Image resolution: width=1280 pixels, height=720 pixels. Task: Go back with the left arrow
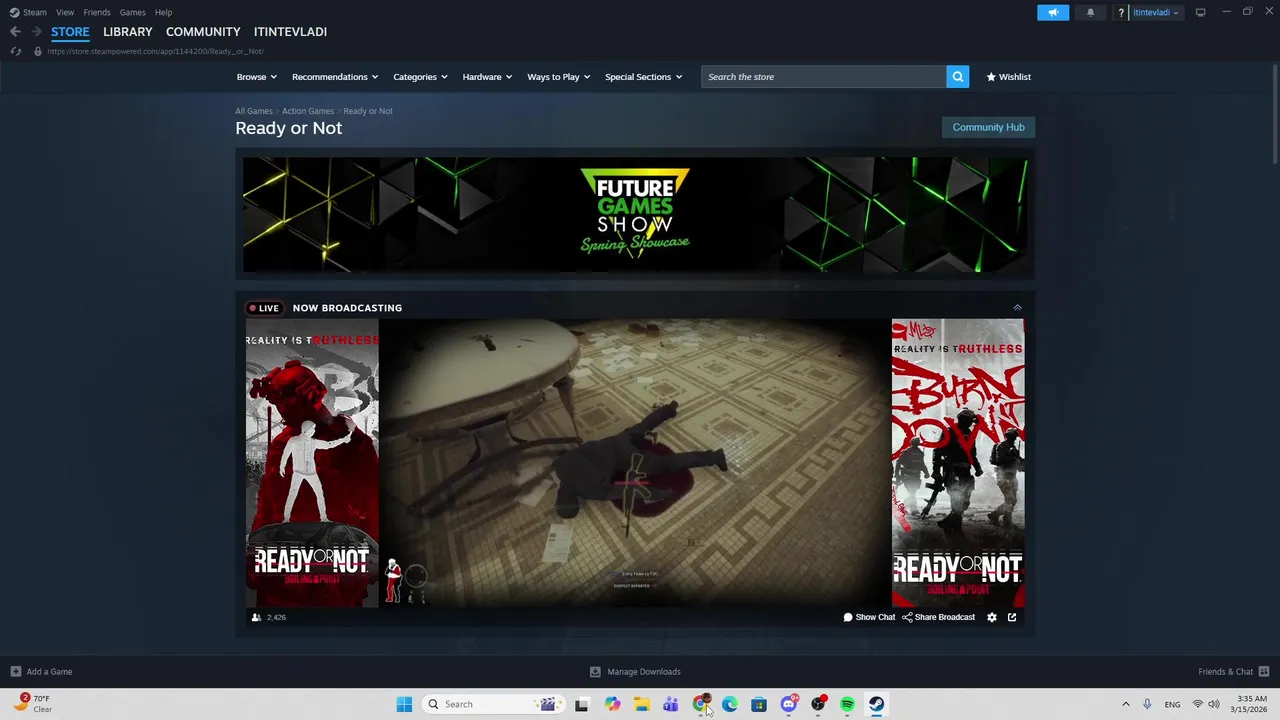click(x=15, y=32)
